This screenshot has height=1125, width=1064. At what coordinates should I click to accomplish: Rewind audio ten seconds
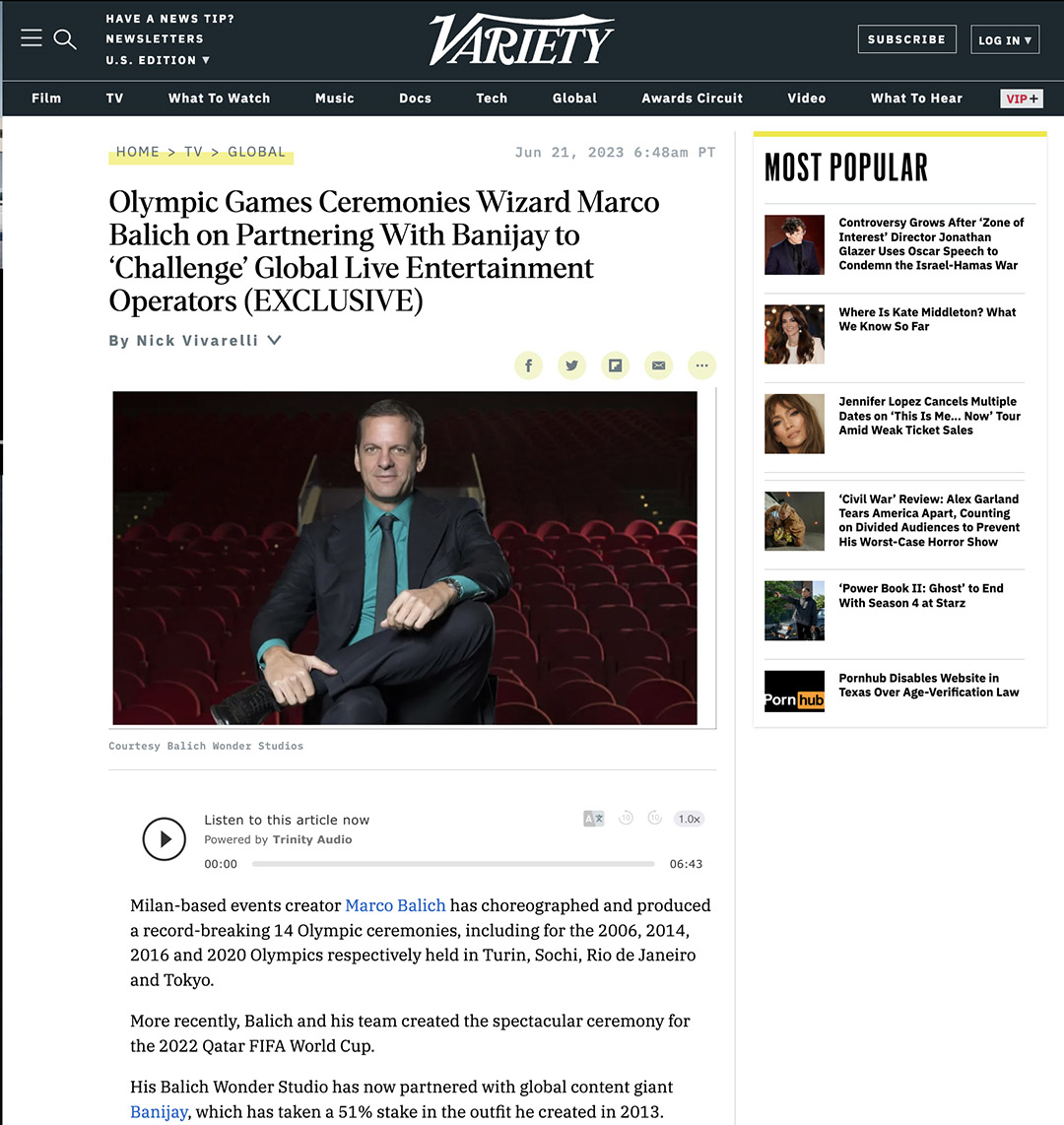[626, 818]
